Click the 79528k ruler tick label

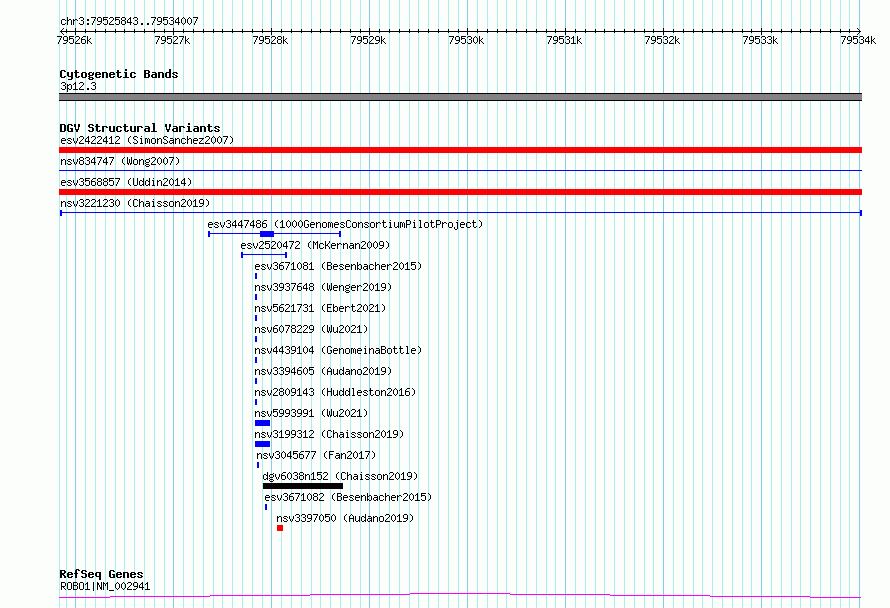[x=270, y=40]
